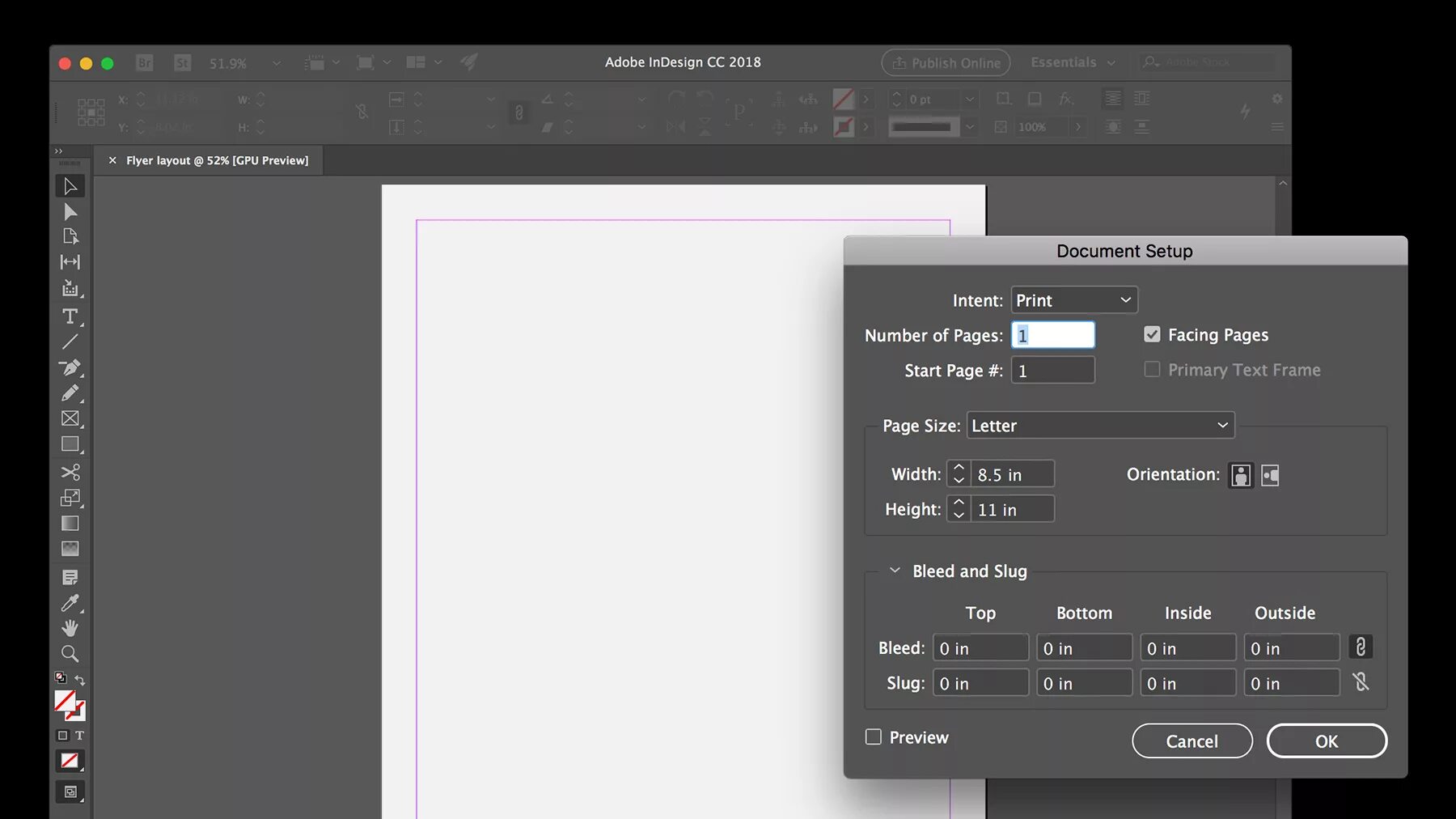Open the Intent dropdown set to Print
Screen dimensions: 1456x819
click(1074, 300)
